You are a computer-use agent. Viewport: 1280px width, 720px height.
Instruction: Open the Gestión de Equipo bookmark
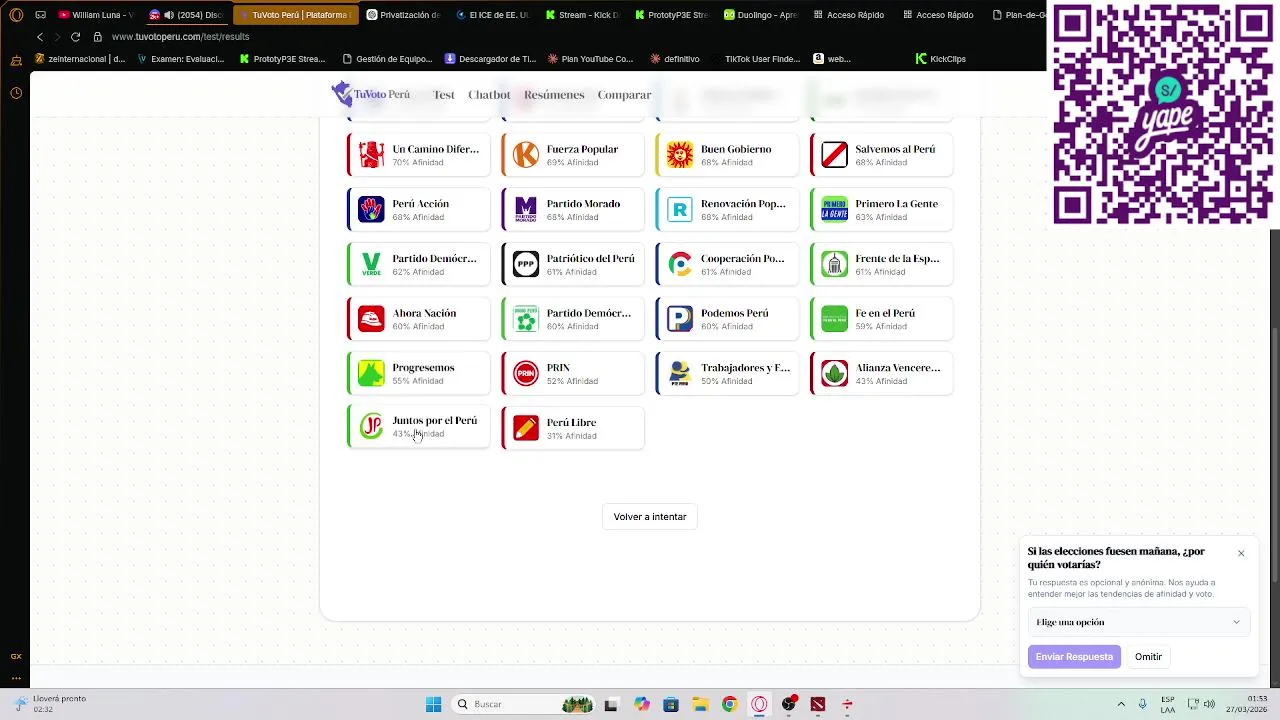(x=387, y=59)
